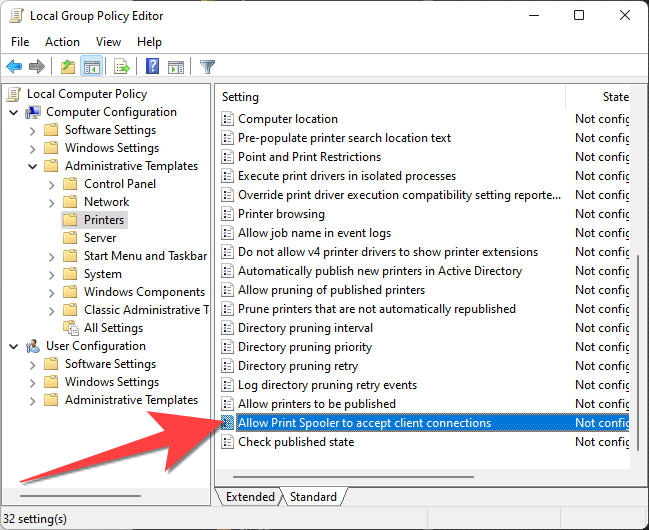Viewport: 649px width, 530px height.
Task: Click the Export List toolbar icon
Action: (x=121, y=67)
